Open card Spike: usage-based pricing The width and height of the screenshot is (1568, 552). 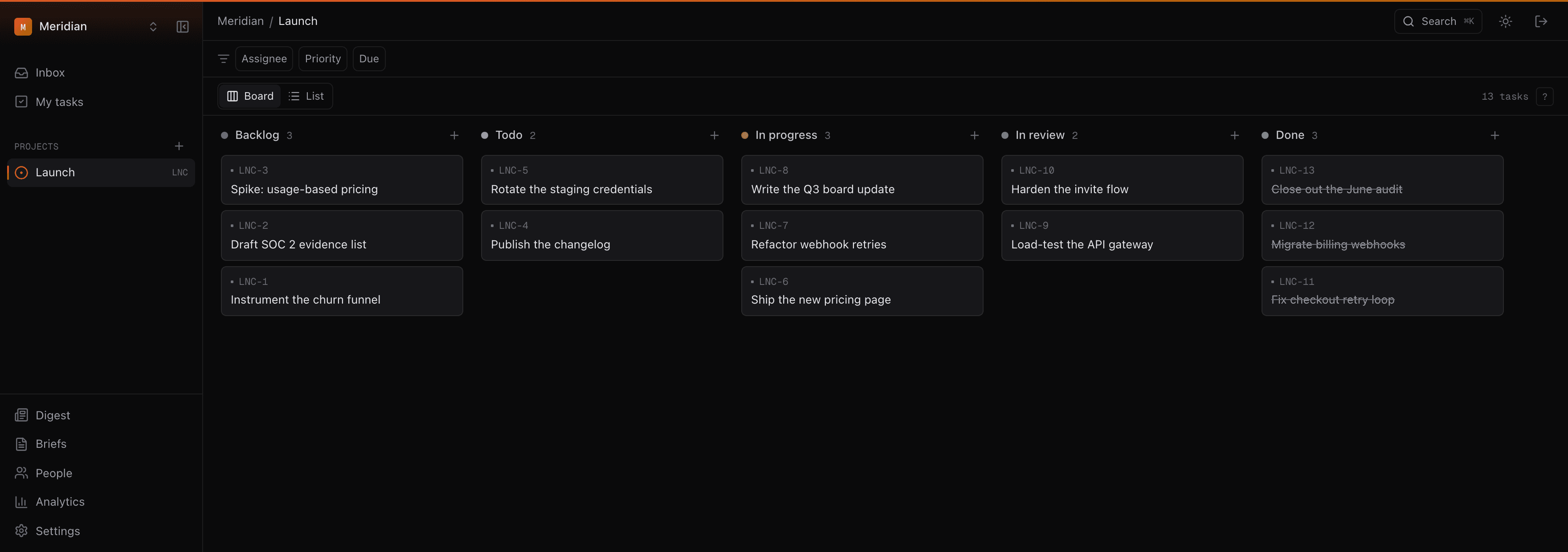tap(342, 179)
